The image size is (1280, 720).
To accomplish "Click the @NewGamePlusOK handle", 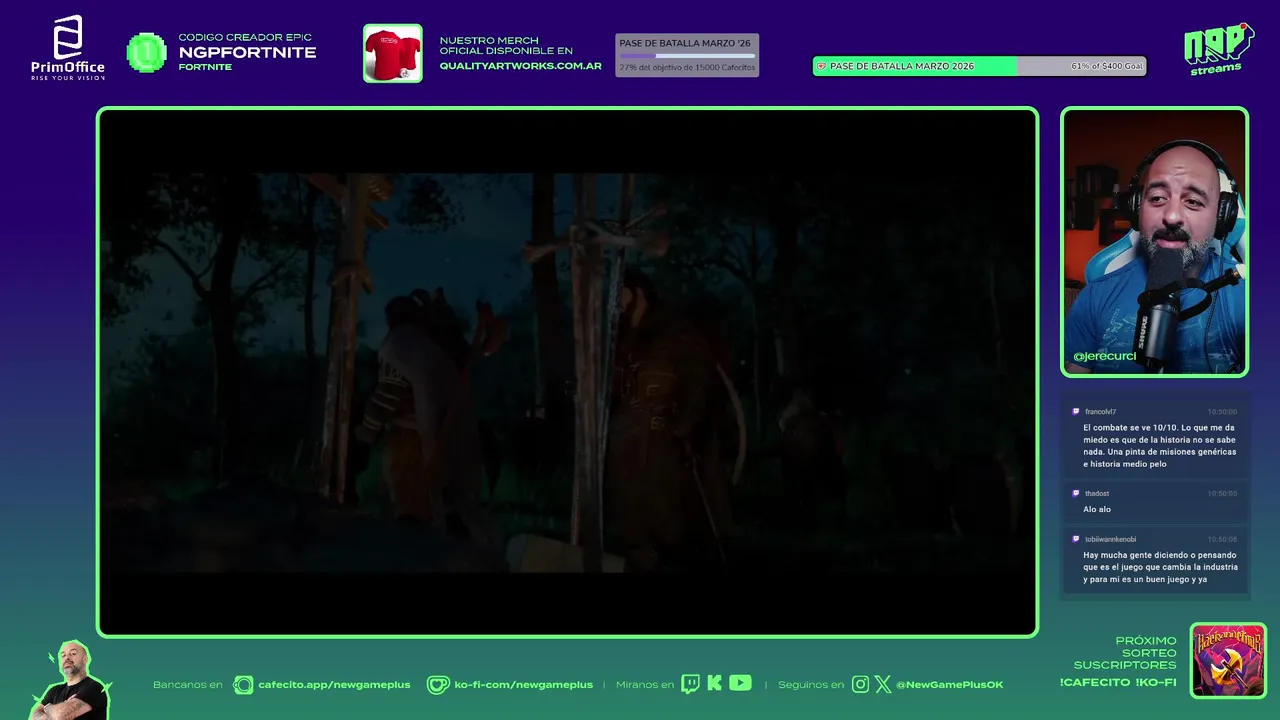I will (x=949, y=685).
